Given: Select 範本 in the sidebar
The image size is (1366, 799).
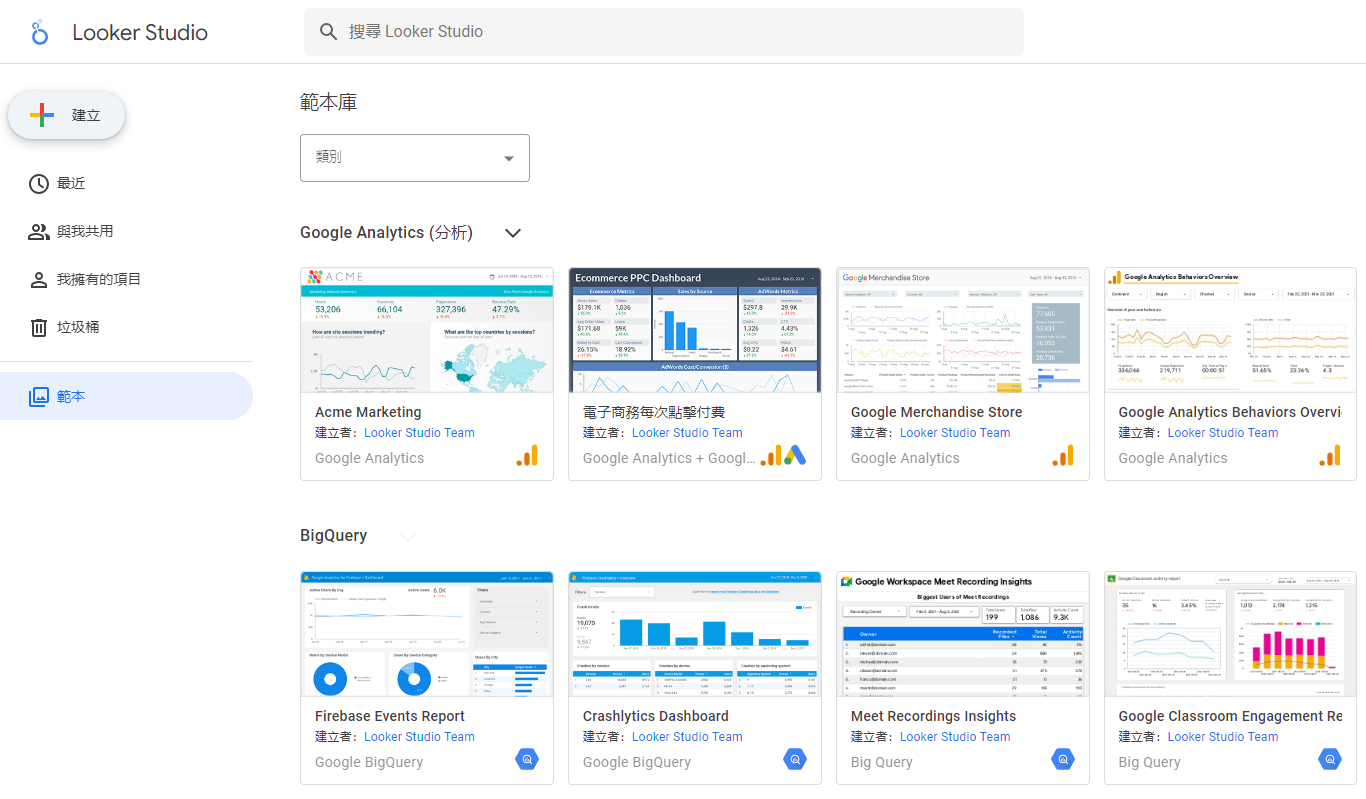Looking at the screenshot, I should [126, 396].
